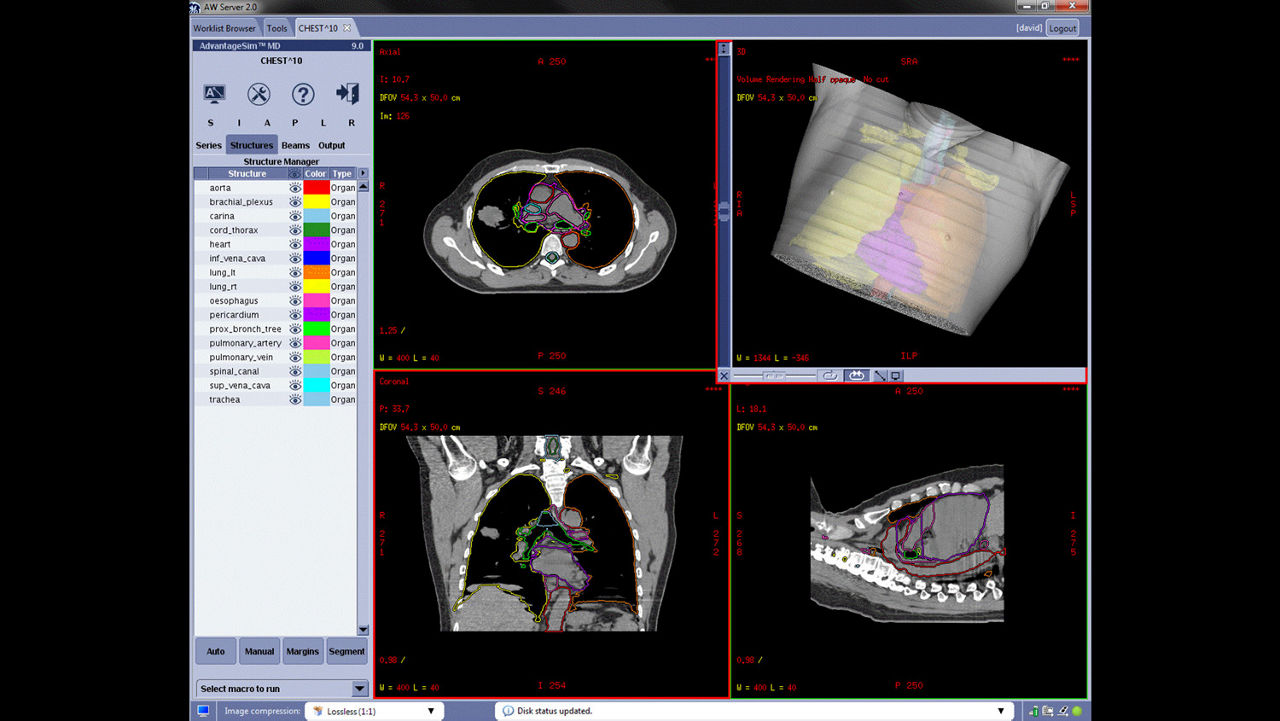This screenshot has height=721, width=1280.
Task: Click the Type column header
Action: (342, 173)
